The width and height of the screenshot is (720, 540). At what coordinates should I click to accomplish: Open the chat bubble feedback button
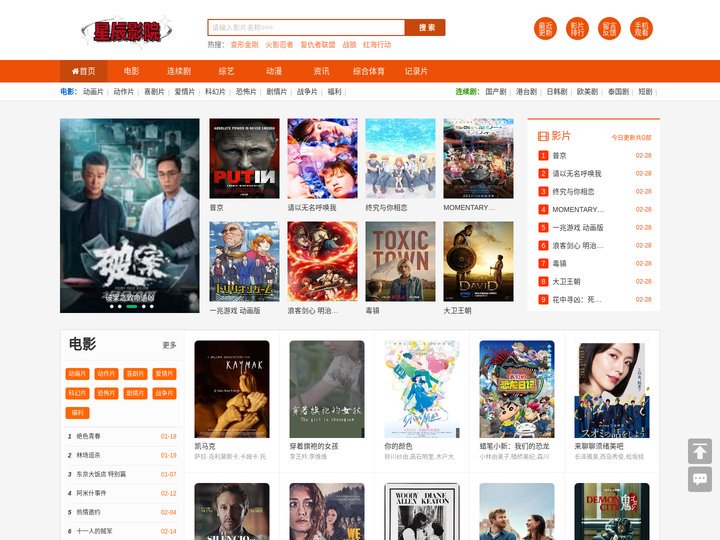click(700, 479)
